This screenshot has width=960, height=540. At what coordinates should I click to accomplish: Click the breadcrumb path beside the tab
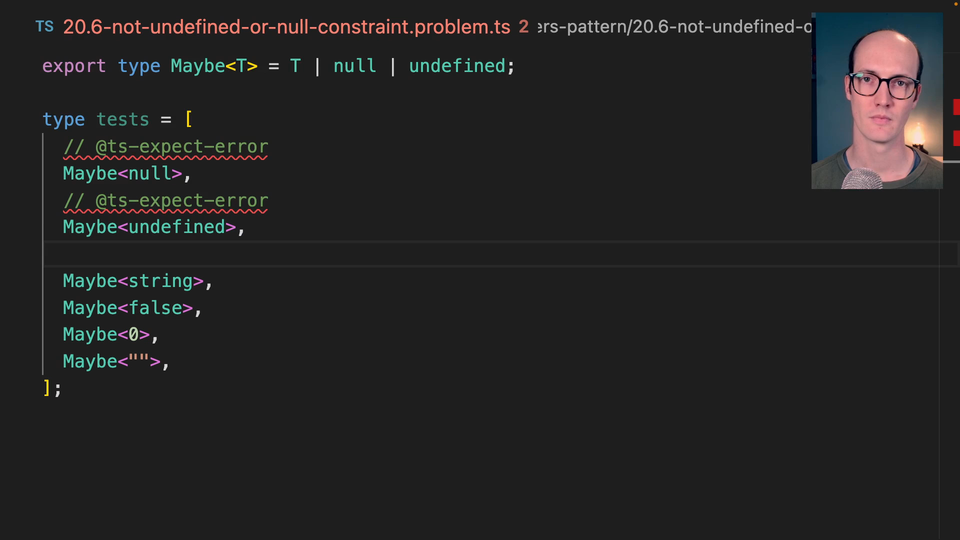[675, 27]
